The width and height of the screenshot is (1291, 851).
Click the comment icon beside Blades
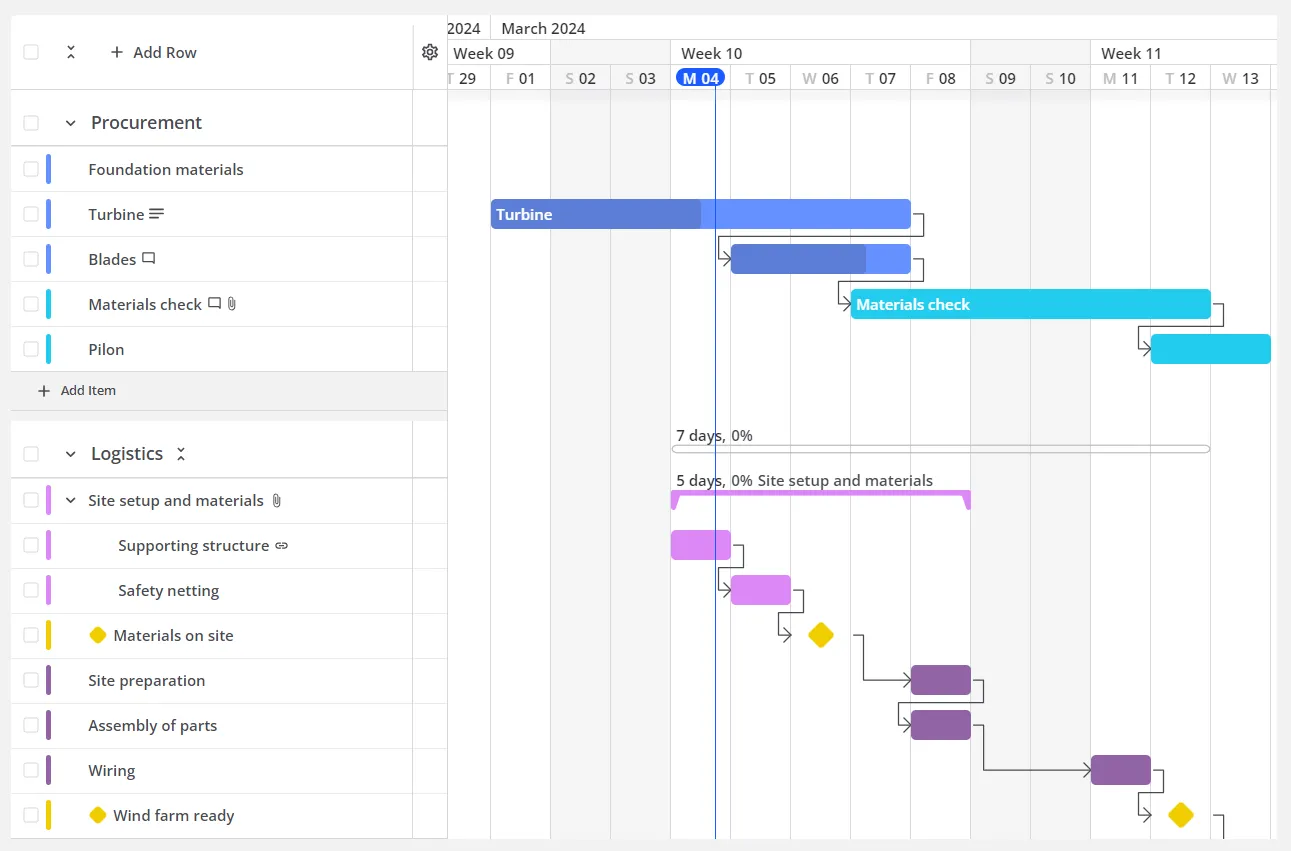[x=149, y=258]
